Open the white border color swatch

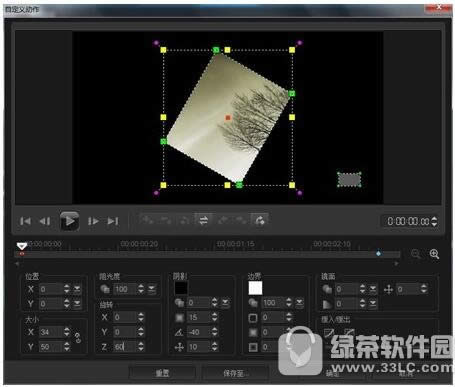(x=255, y=288)
